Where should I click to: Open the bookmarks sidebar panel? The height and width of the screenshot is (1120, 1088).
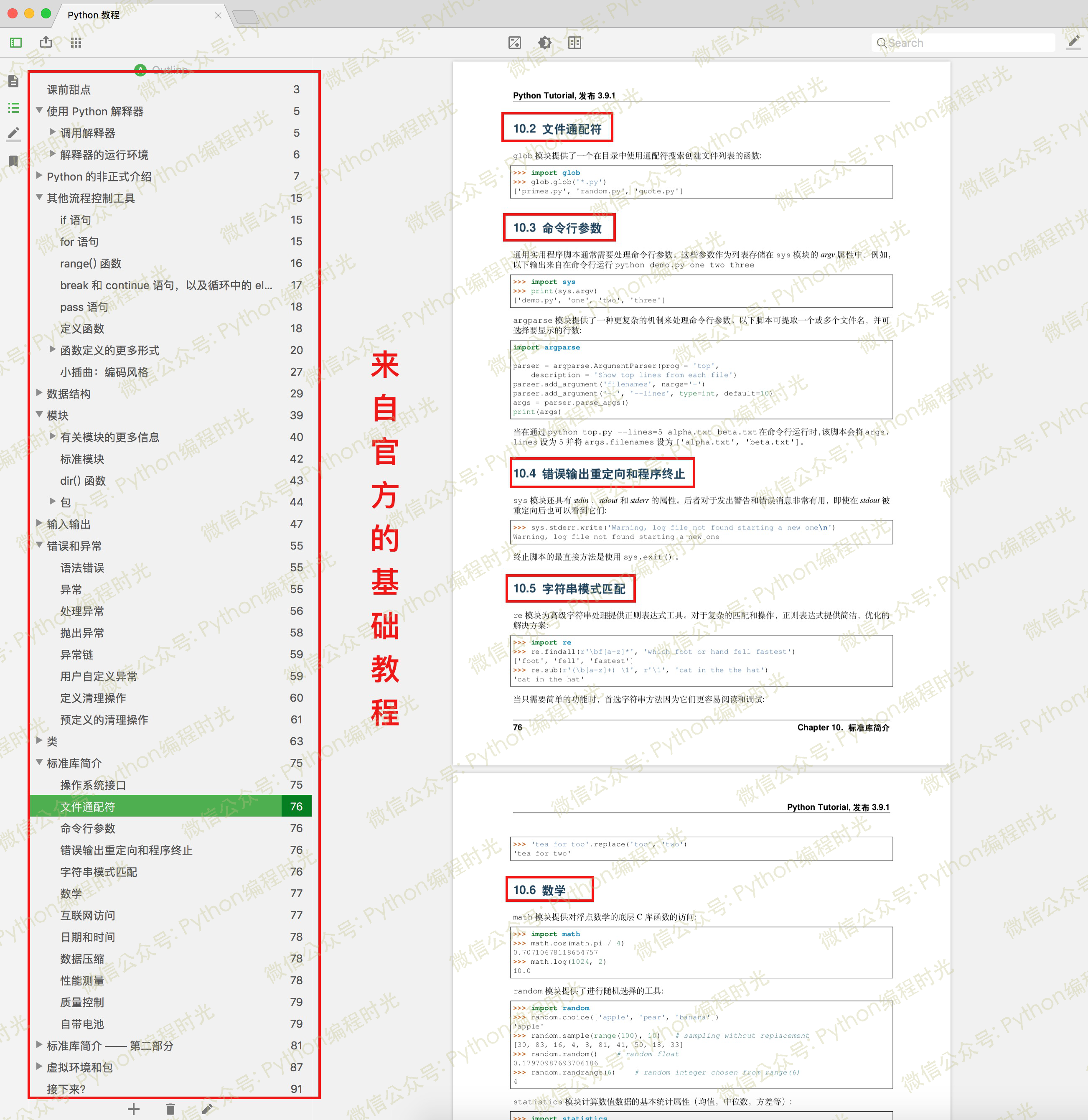14,161
